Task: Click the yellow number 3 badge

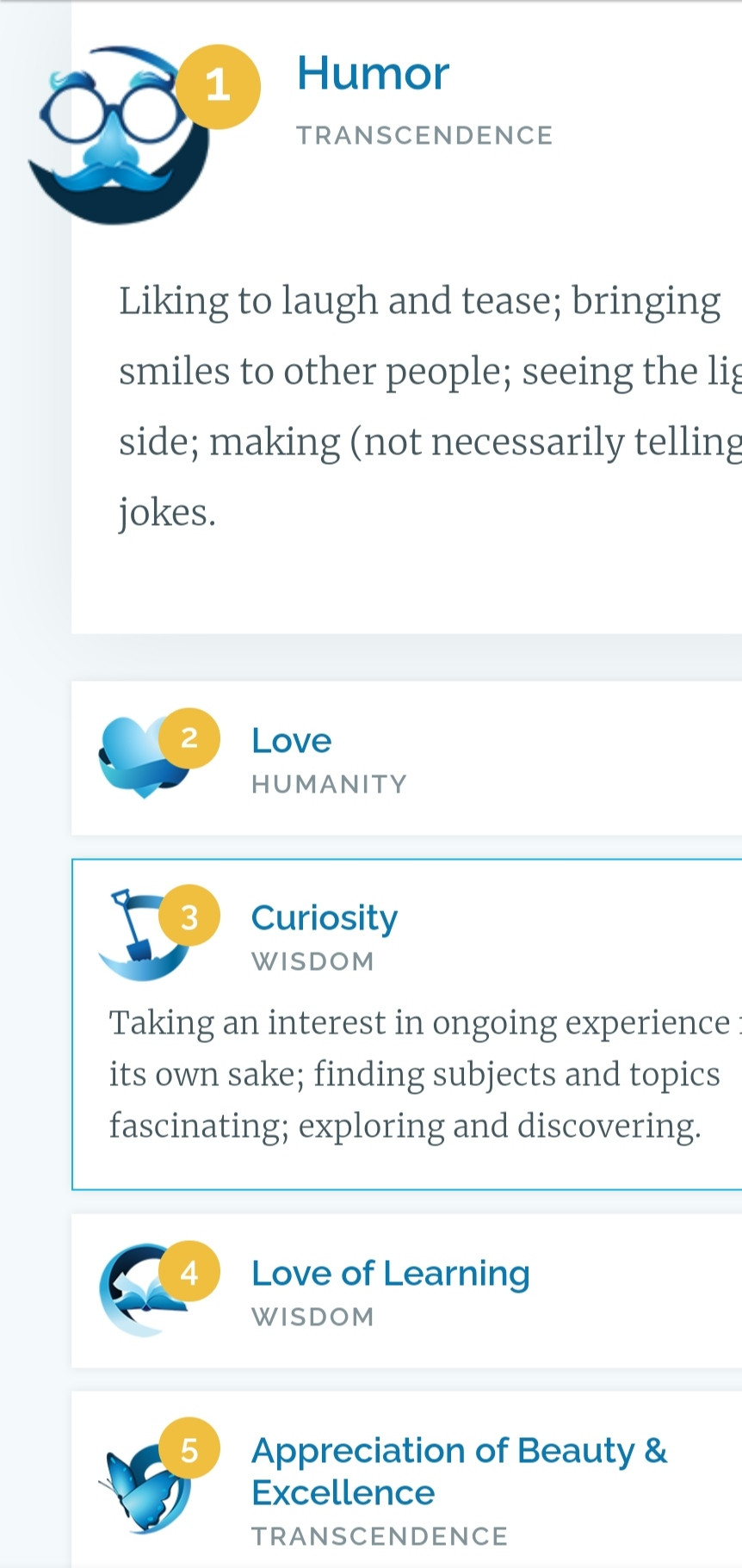Action: [x=189, y=916]
